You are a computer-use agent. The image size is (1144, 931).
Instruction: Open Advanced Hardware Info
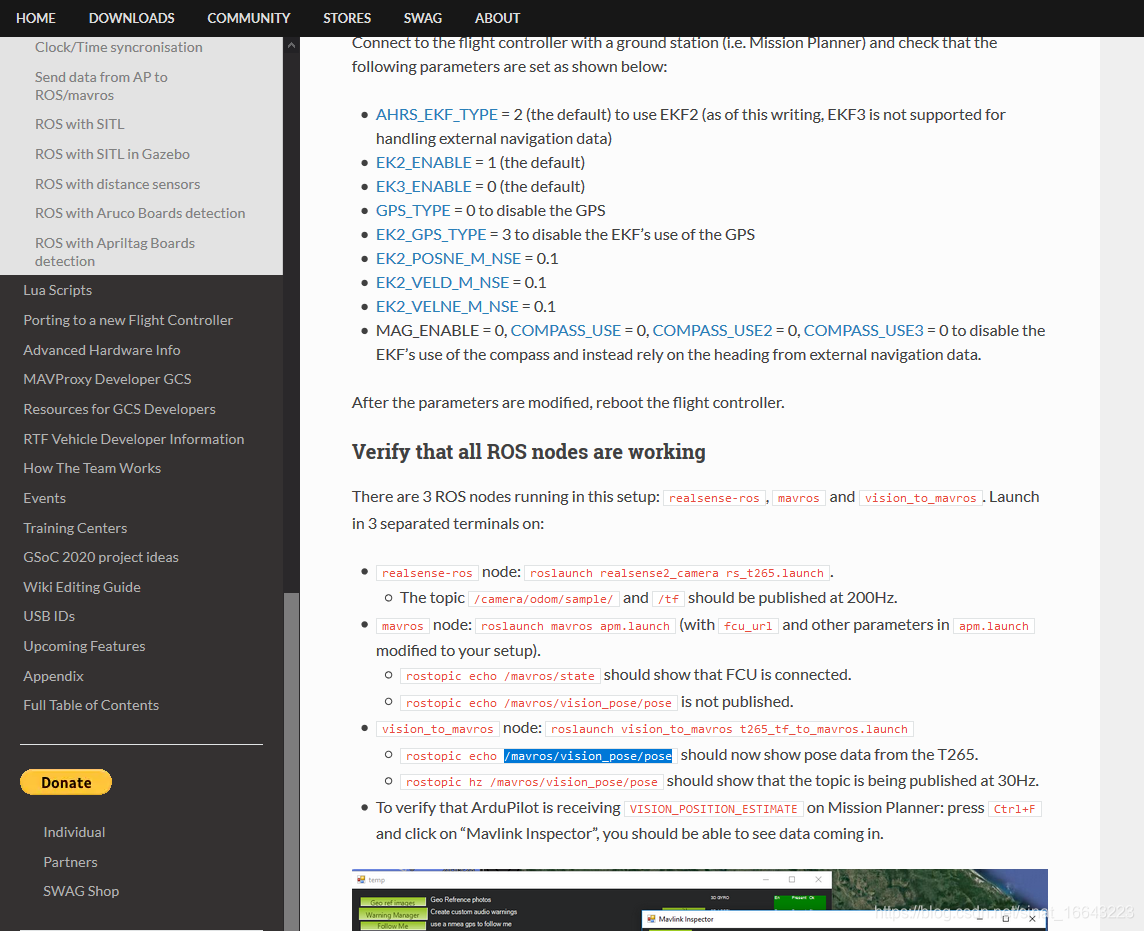click(101, 350)
